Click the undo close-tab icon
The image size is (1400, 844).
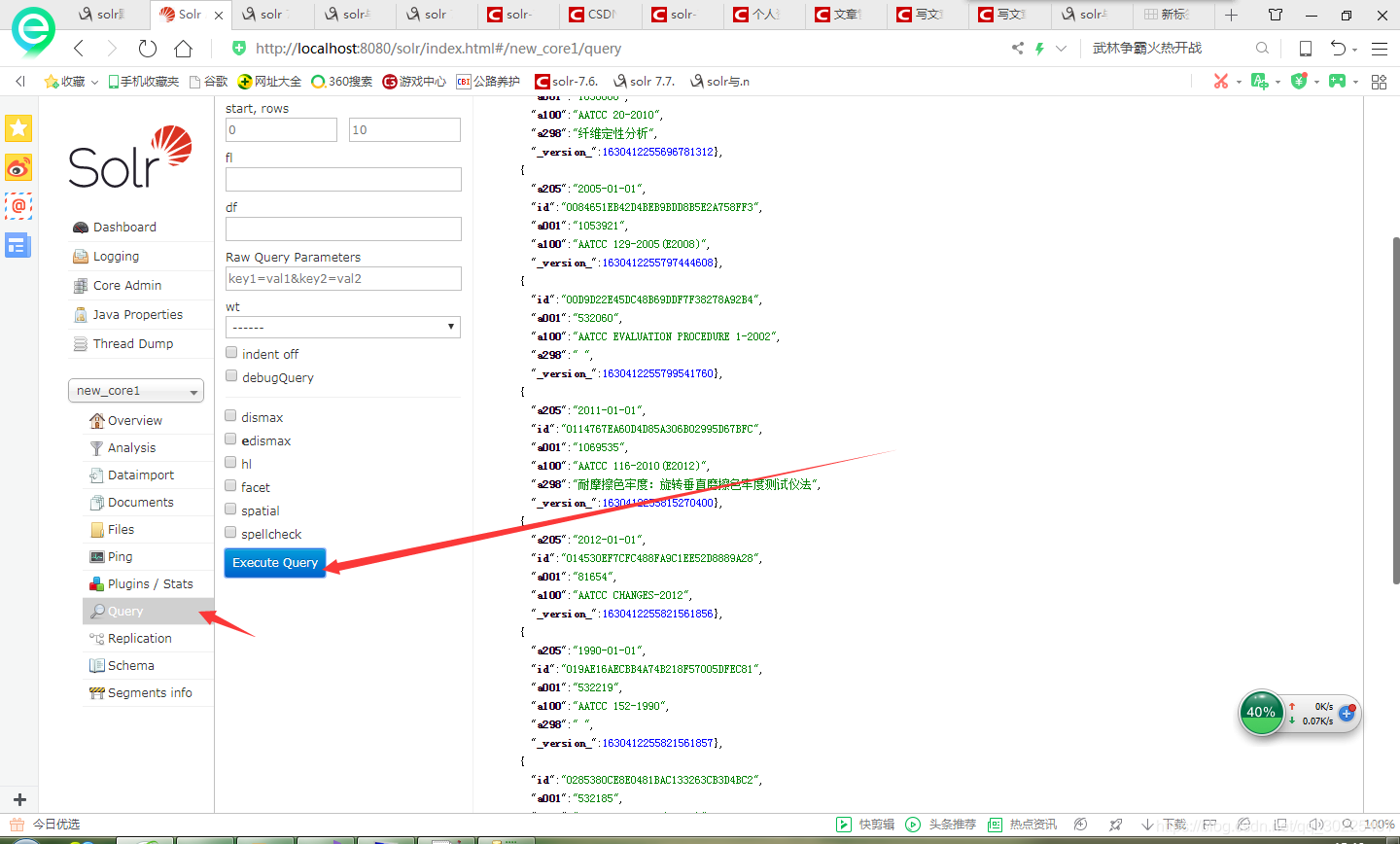click(x=1339, y=49)
